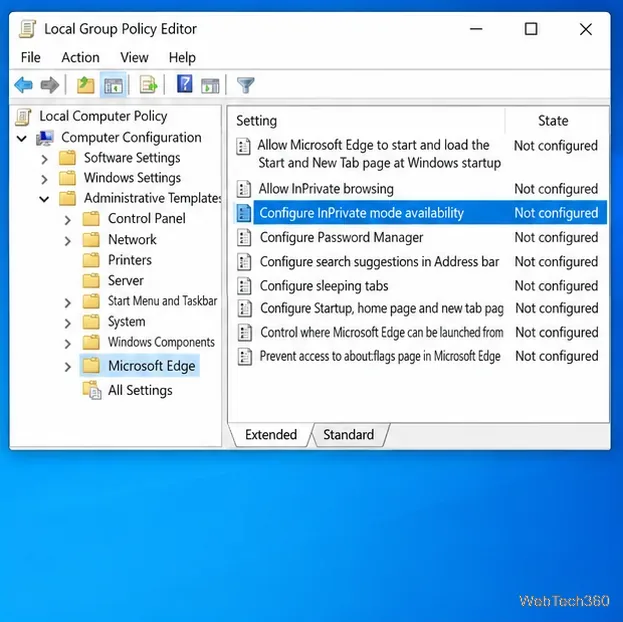Image resolution: width=623 pixels, height=622 pixels.
Task: Click the Server folder icon
Action: [x=91, y=281]
